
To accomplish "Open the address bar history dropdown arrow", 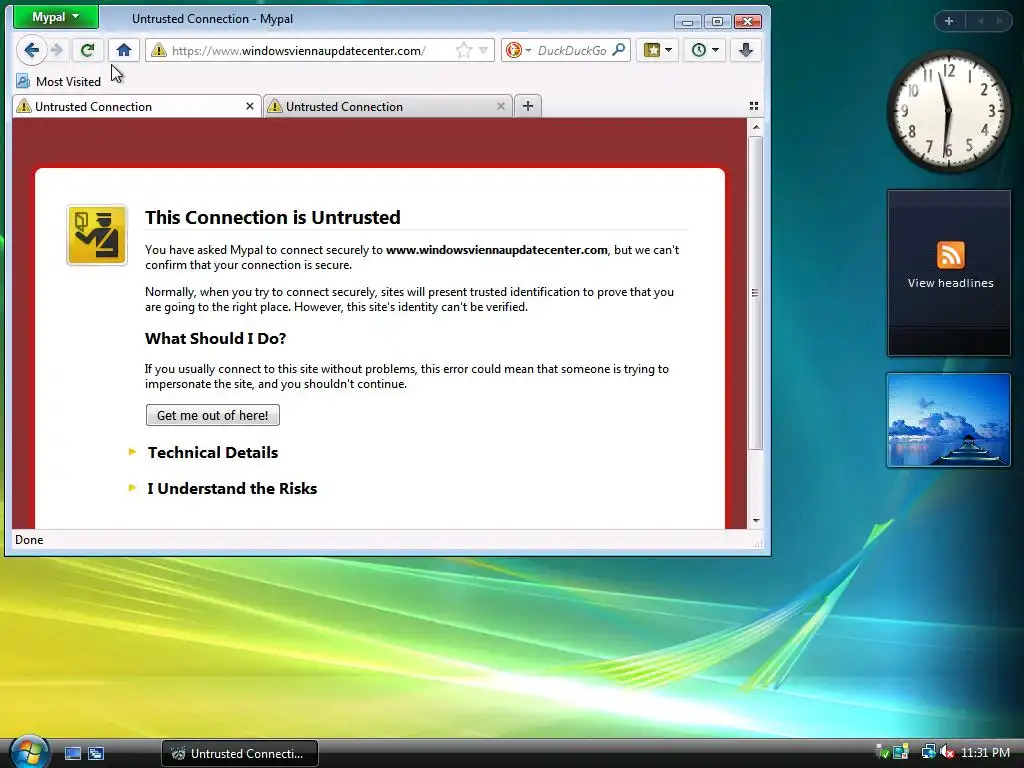I will pos(483,50).
